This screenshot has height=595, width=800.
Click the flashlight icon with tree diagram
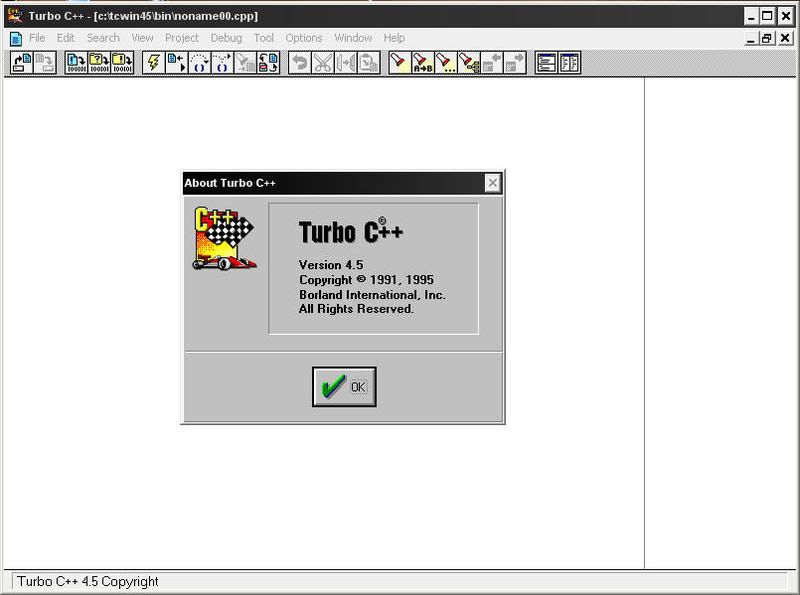[469, 63]
